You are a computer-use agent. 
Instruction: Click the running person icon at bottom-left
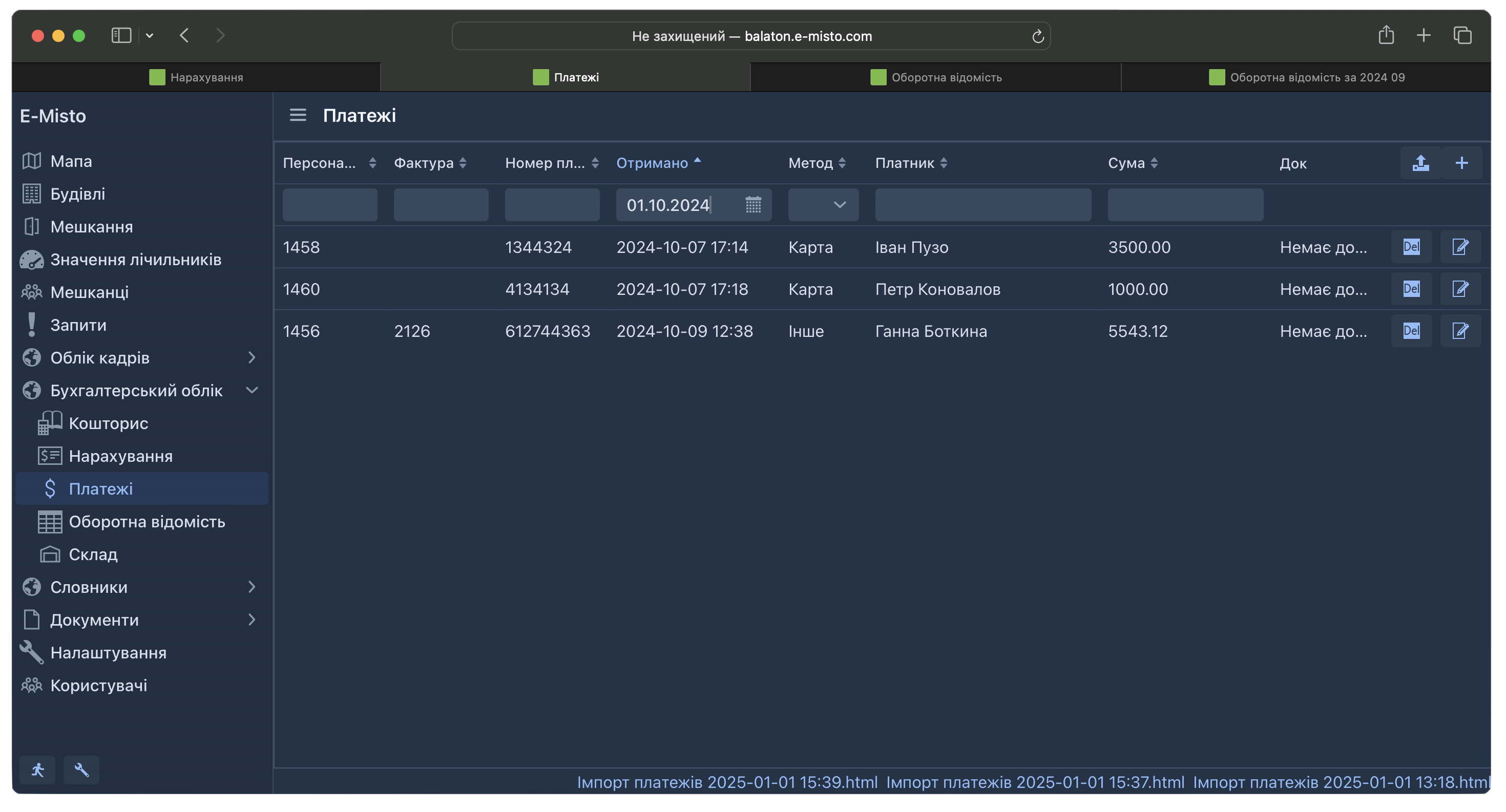click(x=38, y=770)
